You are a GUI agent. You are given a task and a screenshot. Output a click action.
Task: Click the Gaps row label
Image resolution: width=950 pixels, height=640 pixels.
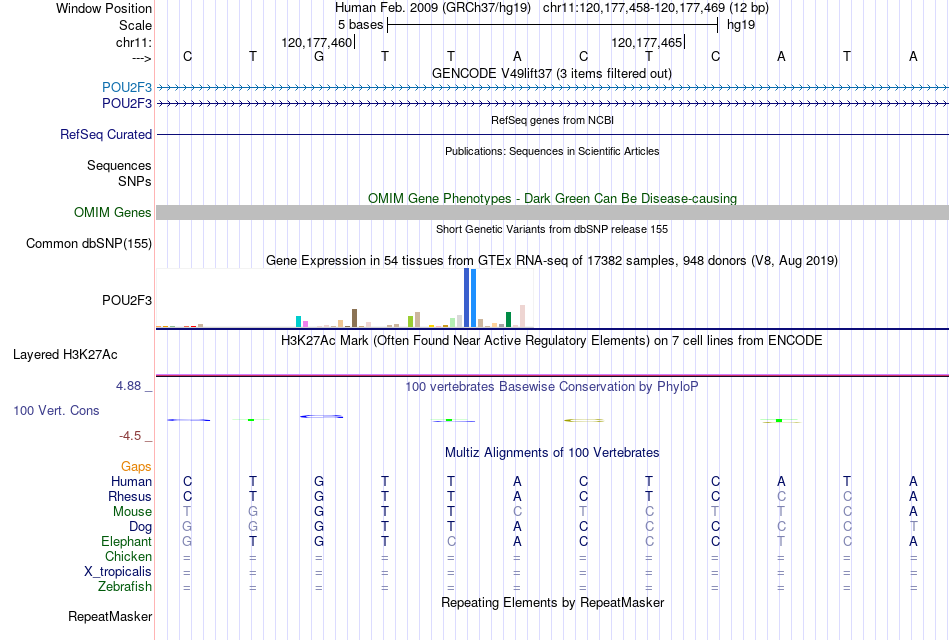pos(136,466)
